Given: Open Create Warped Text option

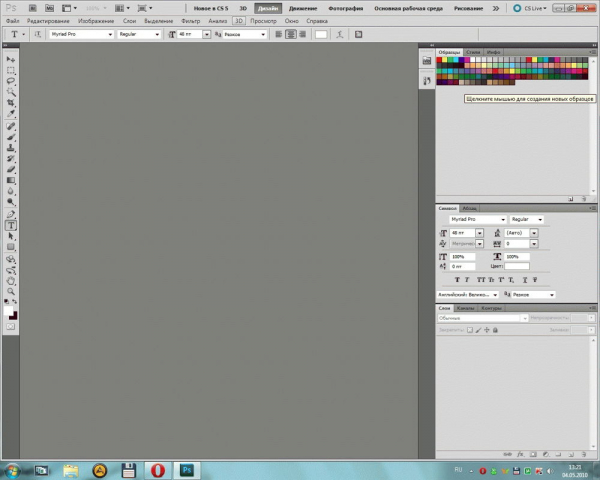Looking at the screenshot, I should (339, 34).
